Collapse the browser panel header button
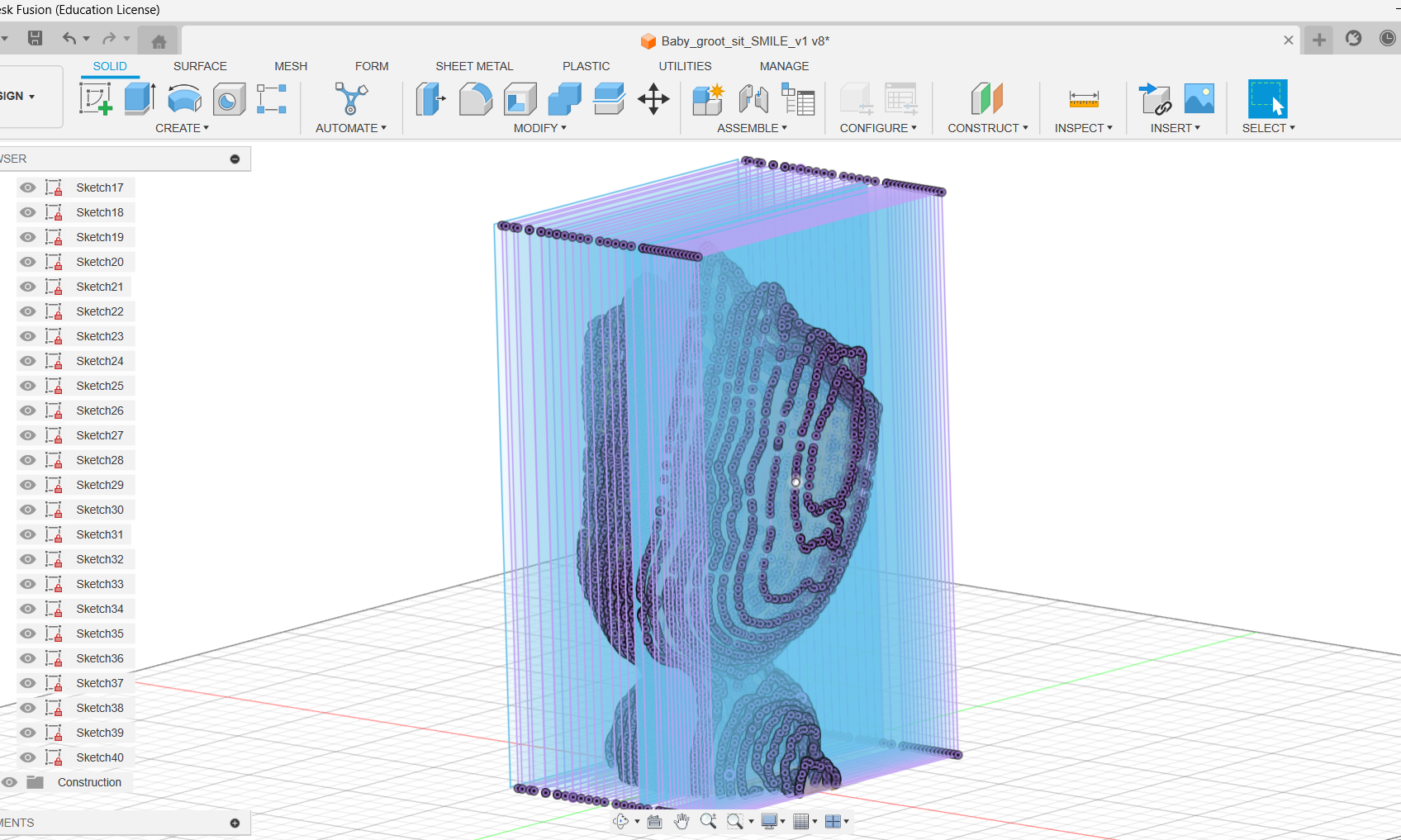The height and width of the screenshot is (840, 1401). [x=235, y=159]
